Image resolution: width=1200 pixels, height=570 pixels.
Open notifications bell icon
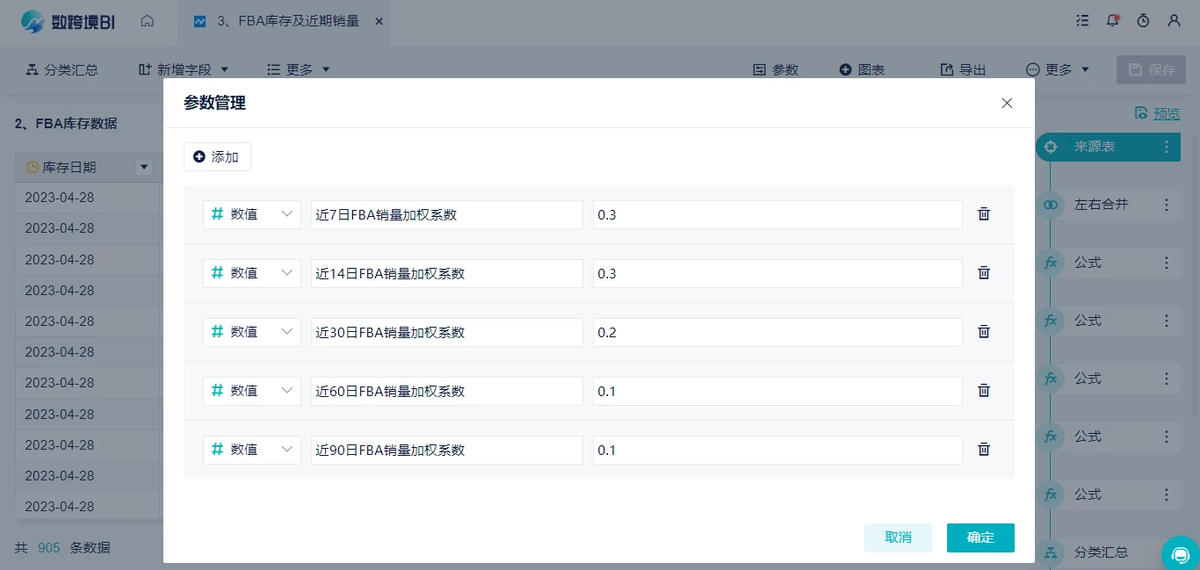[1113, 20]
